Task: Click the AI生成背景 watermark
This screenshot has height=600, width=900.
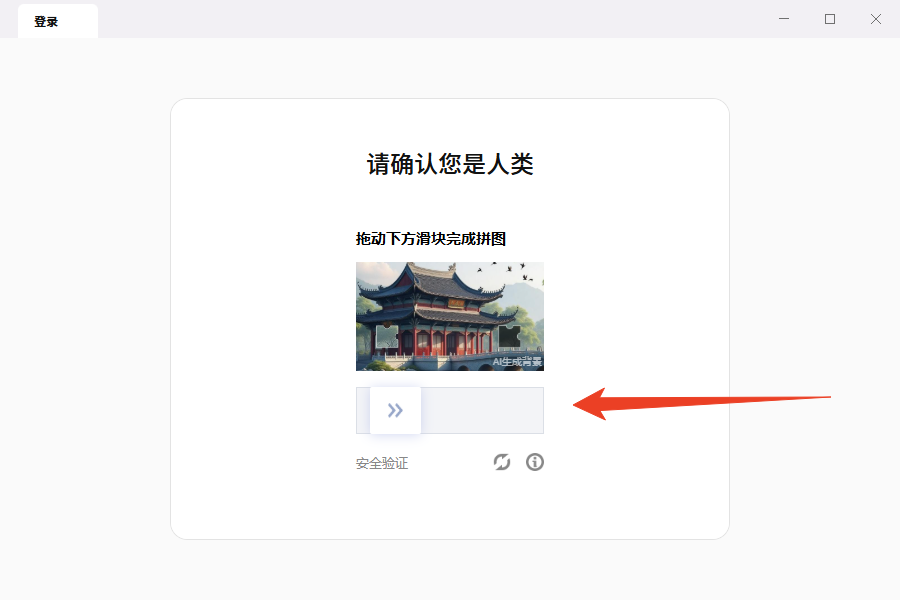Action: (x=517, y=362)
